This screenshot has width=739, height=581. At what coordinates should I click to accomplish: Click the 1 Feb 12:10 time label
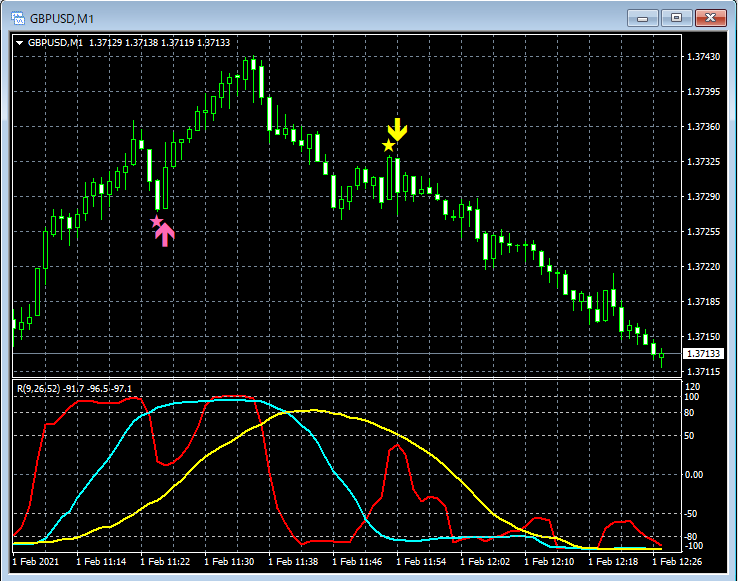(549, 562)
